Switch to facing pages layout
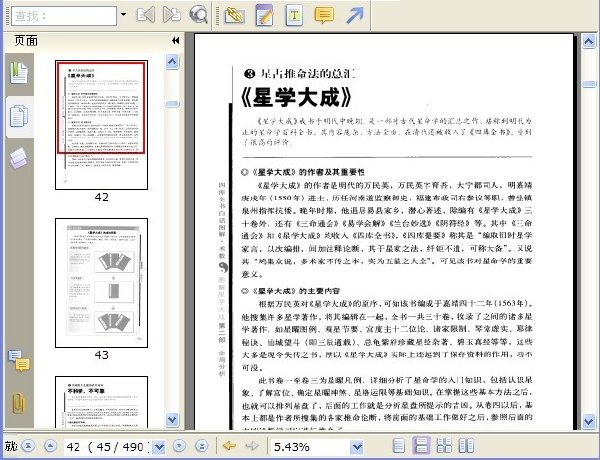The height and width of the screenshot is (460, 600). (x=466, y=446)
